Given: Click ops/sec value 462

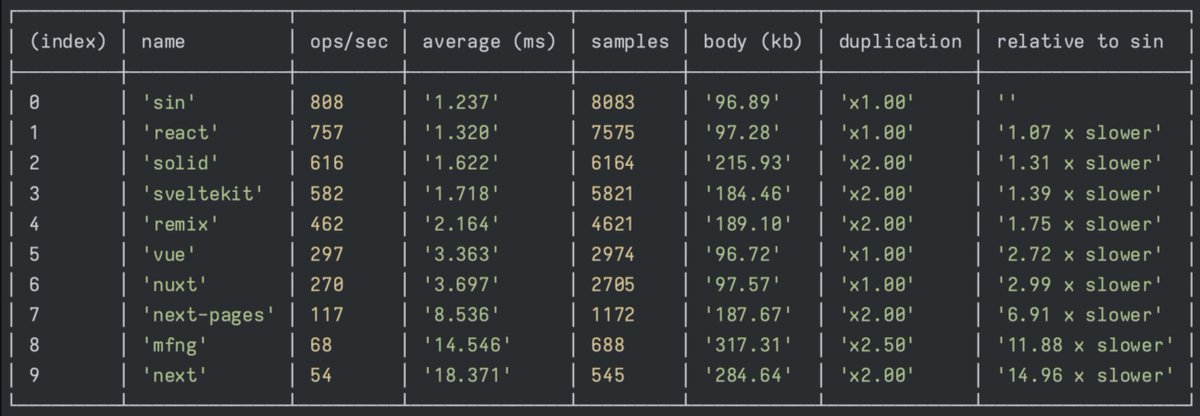Looking at the screenshot, I should (327, 223).
